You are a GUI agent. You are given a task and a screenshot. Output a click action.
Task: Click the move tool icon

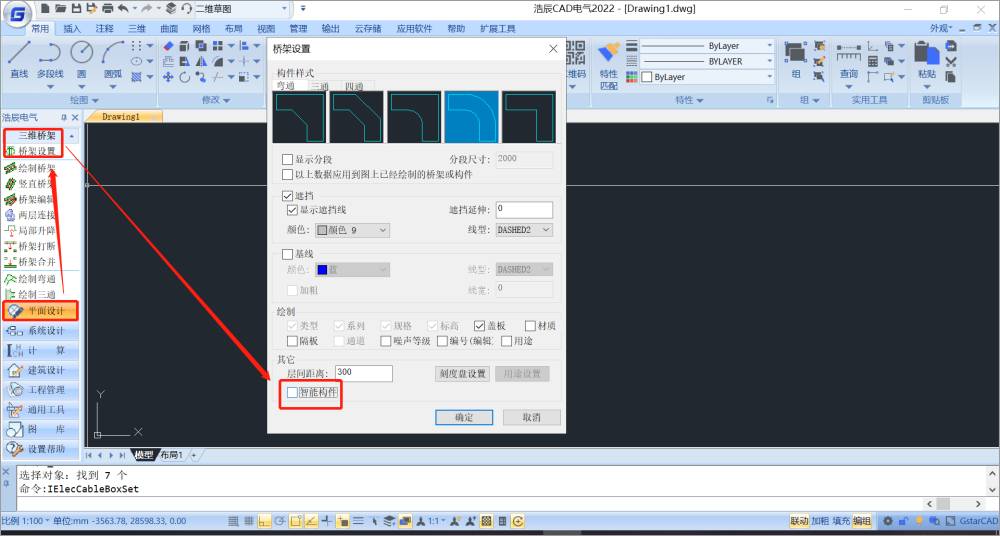click(168, 77)
